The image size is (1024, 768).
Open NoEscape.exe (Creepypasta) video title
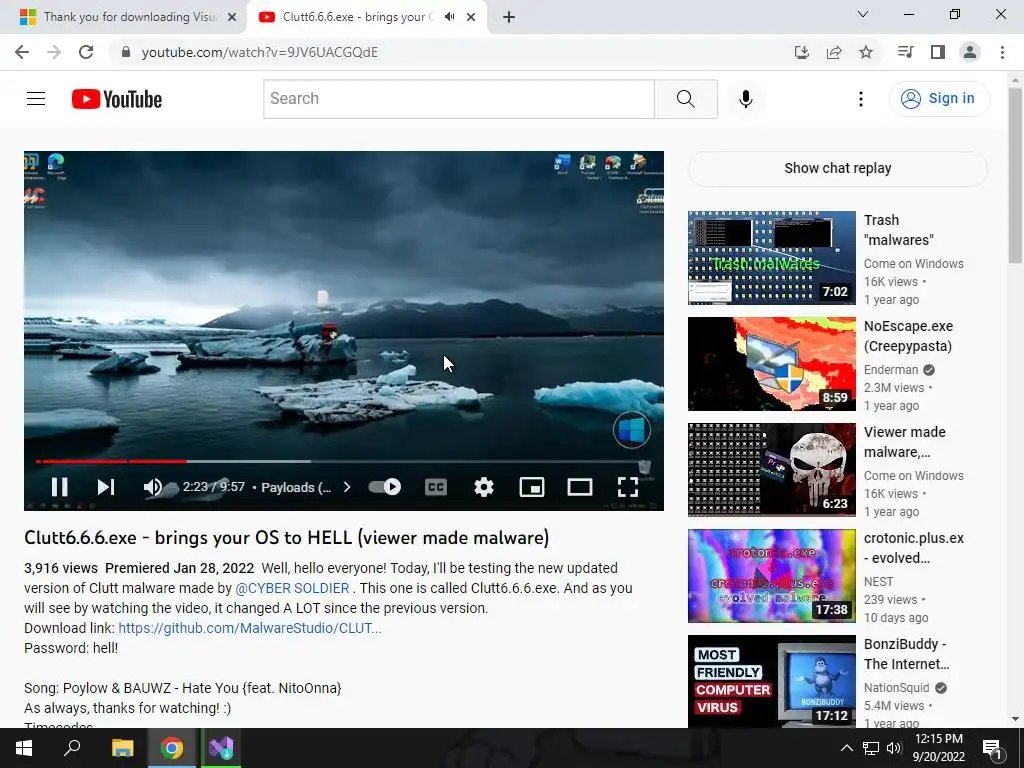pyautogui.click(x=908, y=336)
